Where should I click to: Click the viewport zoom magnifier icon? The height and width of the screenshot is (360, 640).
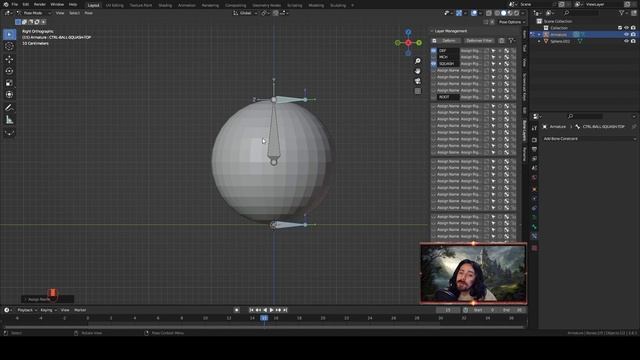coord(418,61)
